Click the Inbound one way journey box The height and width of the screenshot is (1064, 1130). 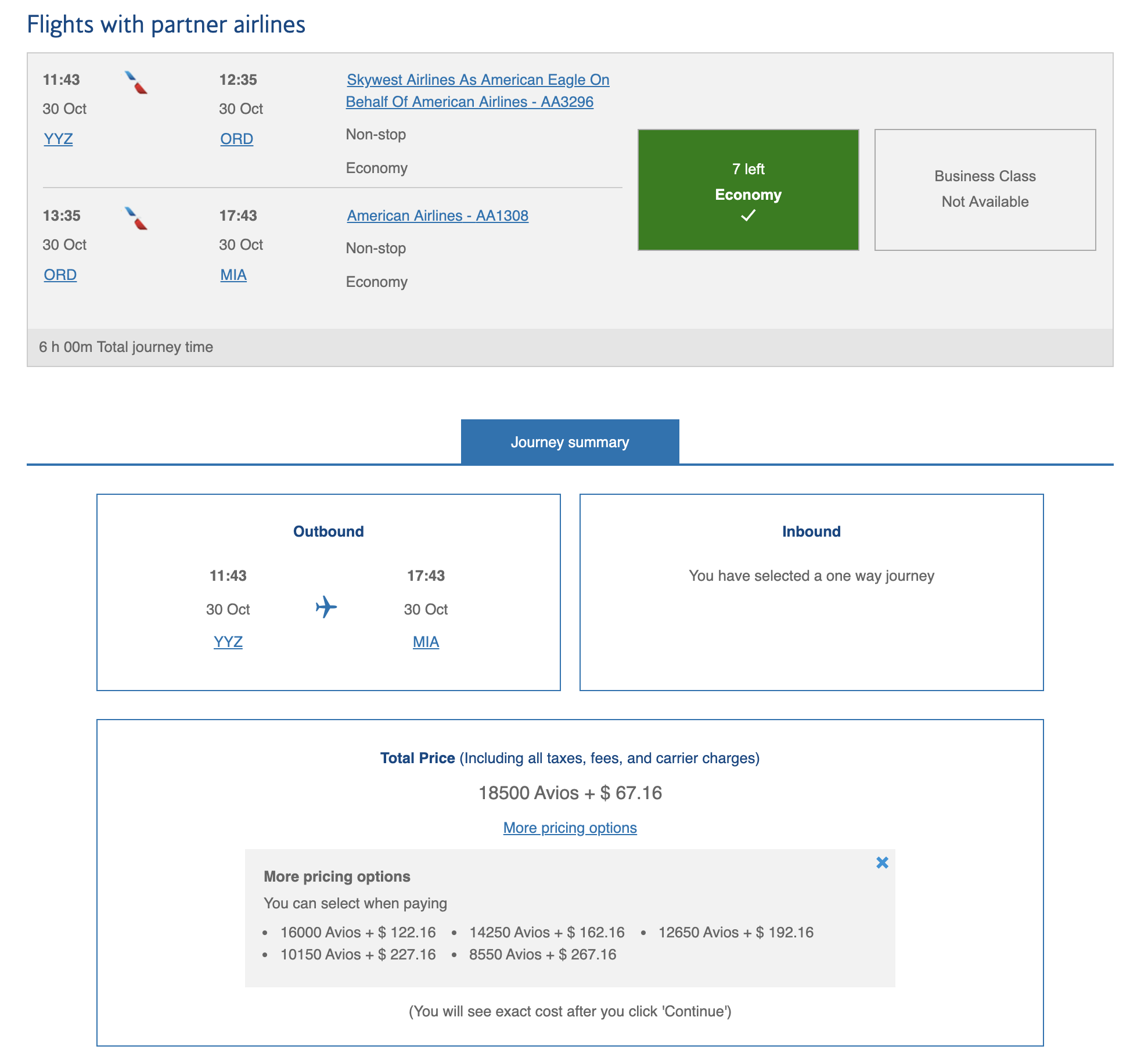(811, 592)
